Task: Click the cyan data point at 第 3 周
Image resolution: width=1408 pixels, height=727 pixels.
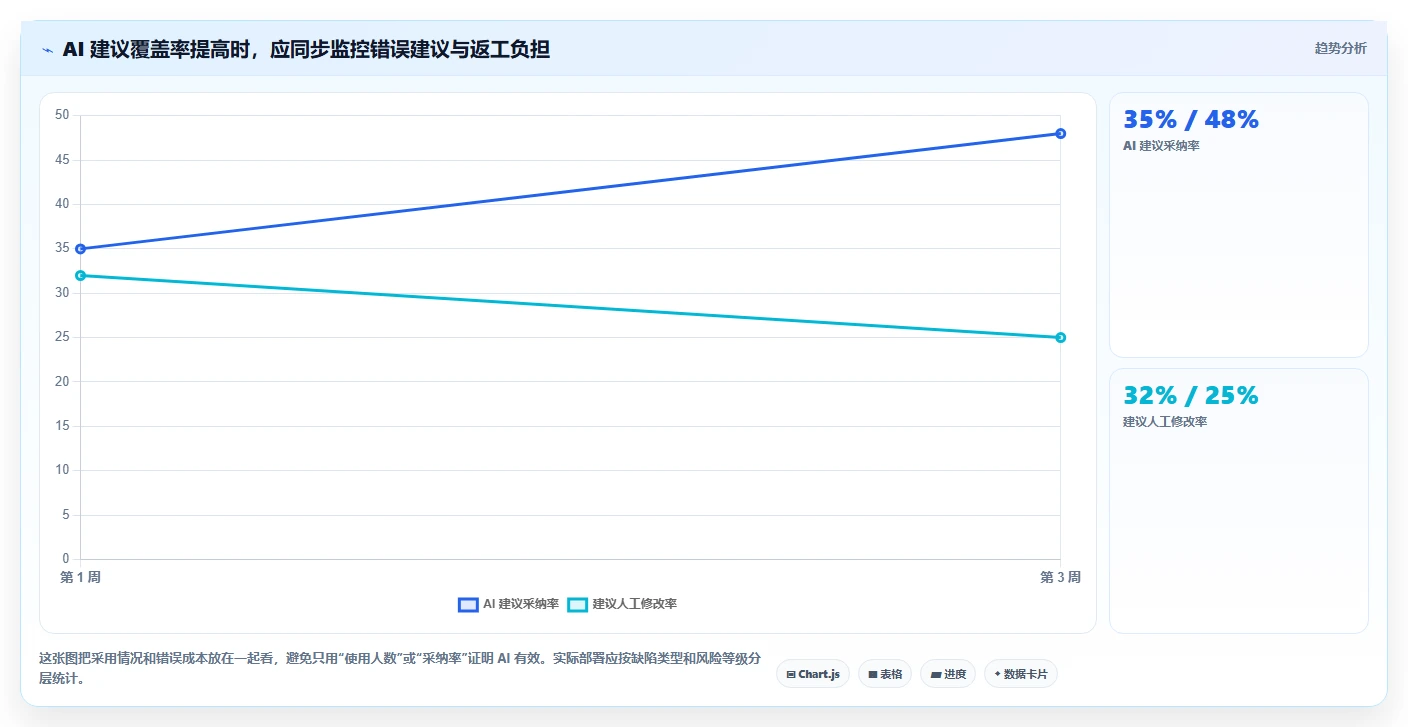Action: [1060, 337]
